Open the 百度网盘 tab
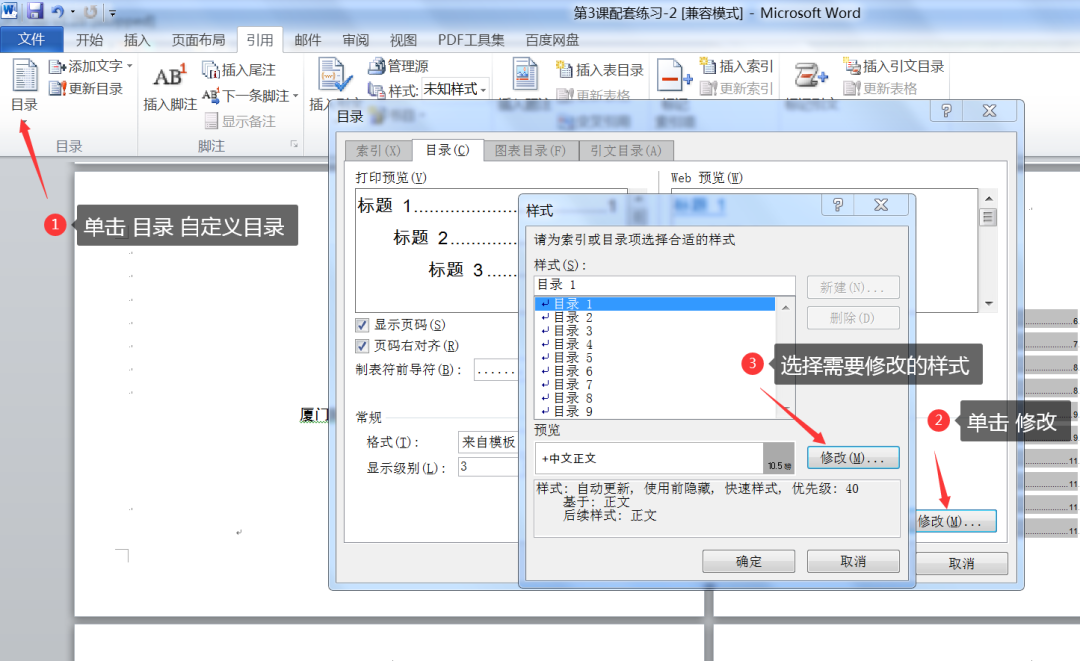The image size is (1080, 661). [552, 40]
